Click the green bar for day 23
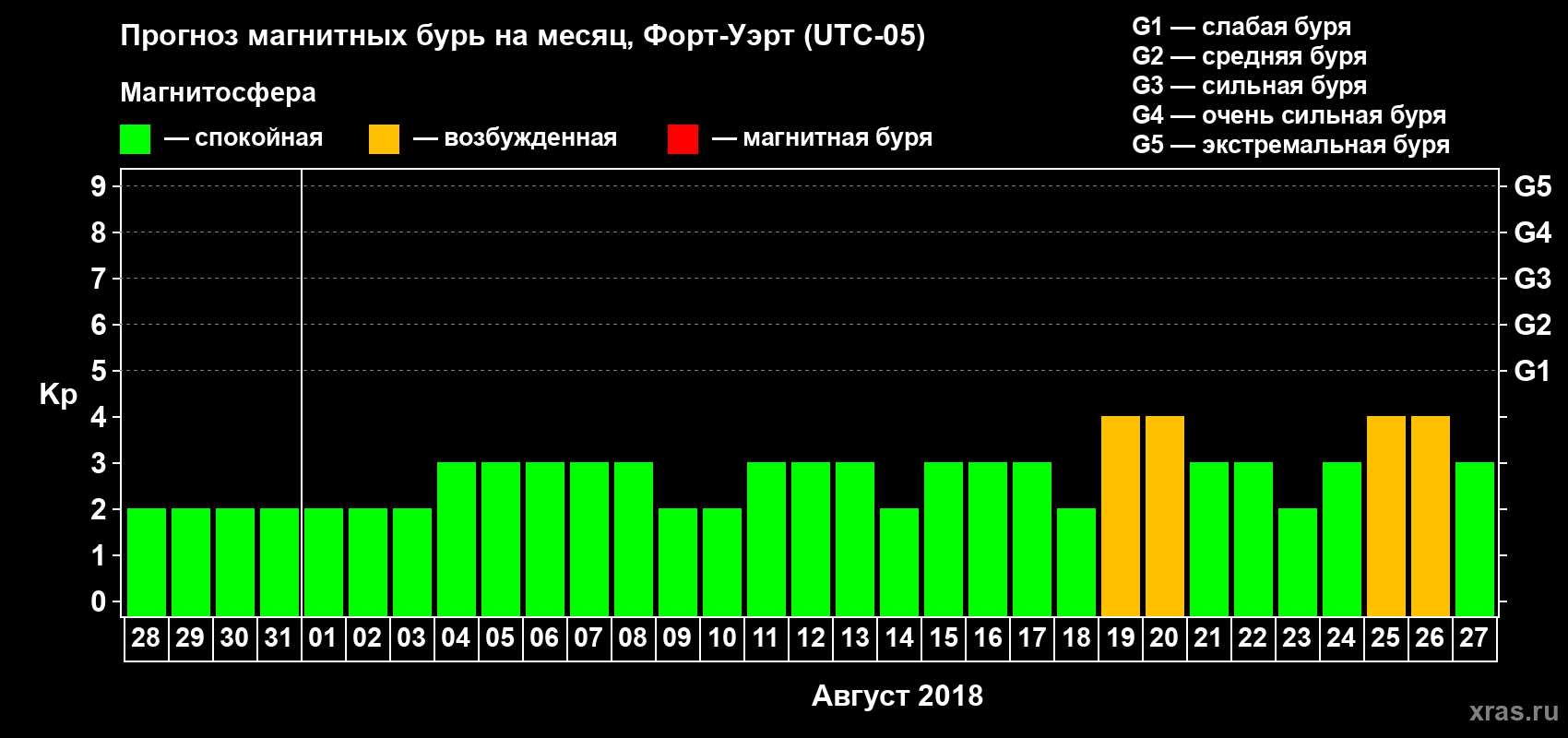The image size is (1568, 738). [x=1298, y=562]
